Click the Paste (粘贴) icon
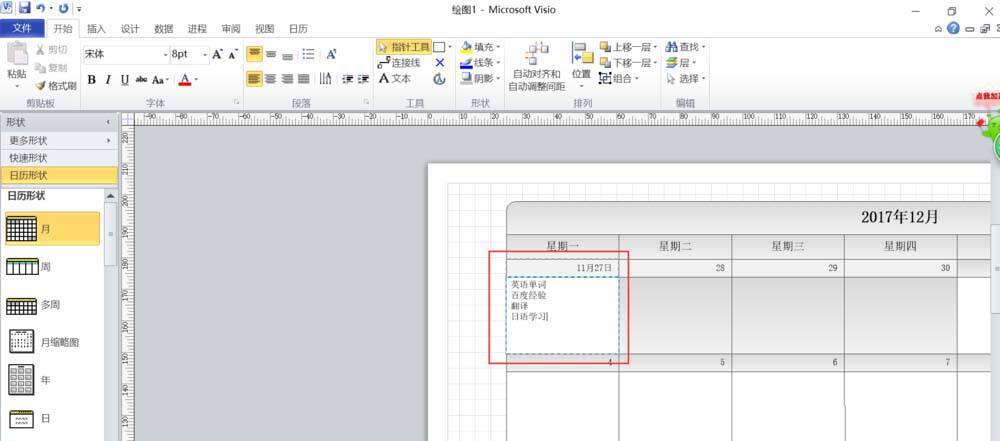The width and height of the screenshot is (1000, 441). coord(17,55)
